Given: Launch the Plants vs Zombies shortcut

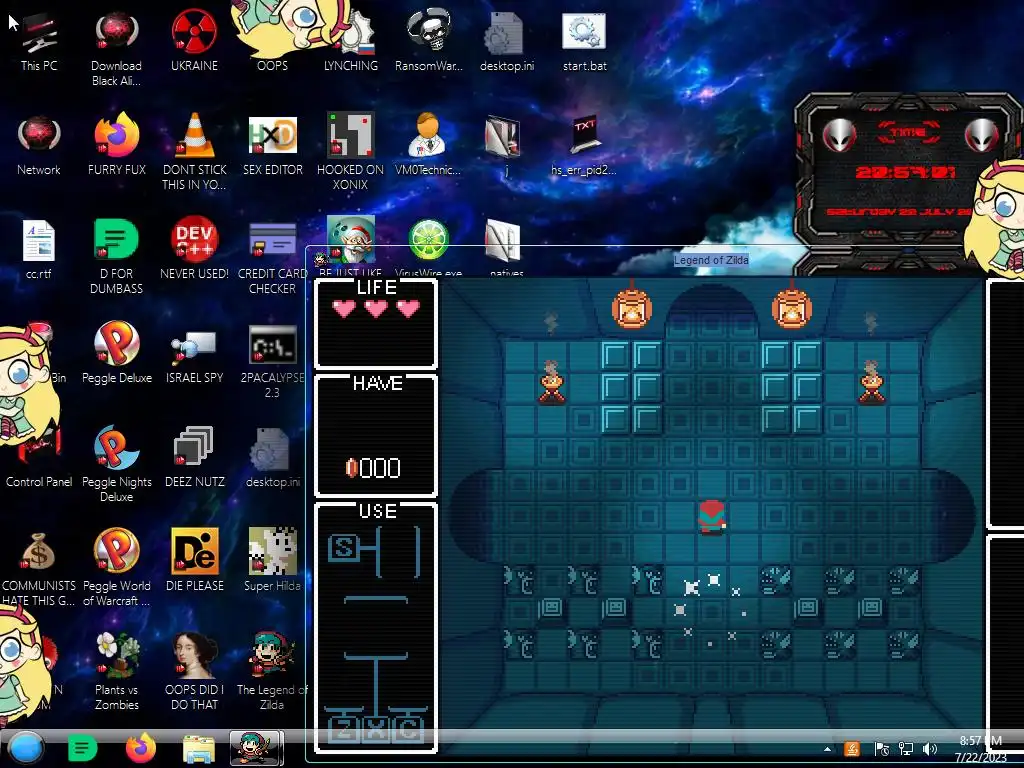Looking at the screenshot, I should [116, 671].
